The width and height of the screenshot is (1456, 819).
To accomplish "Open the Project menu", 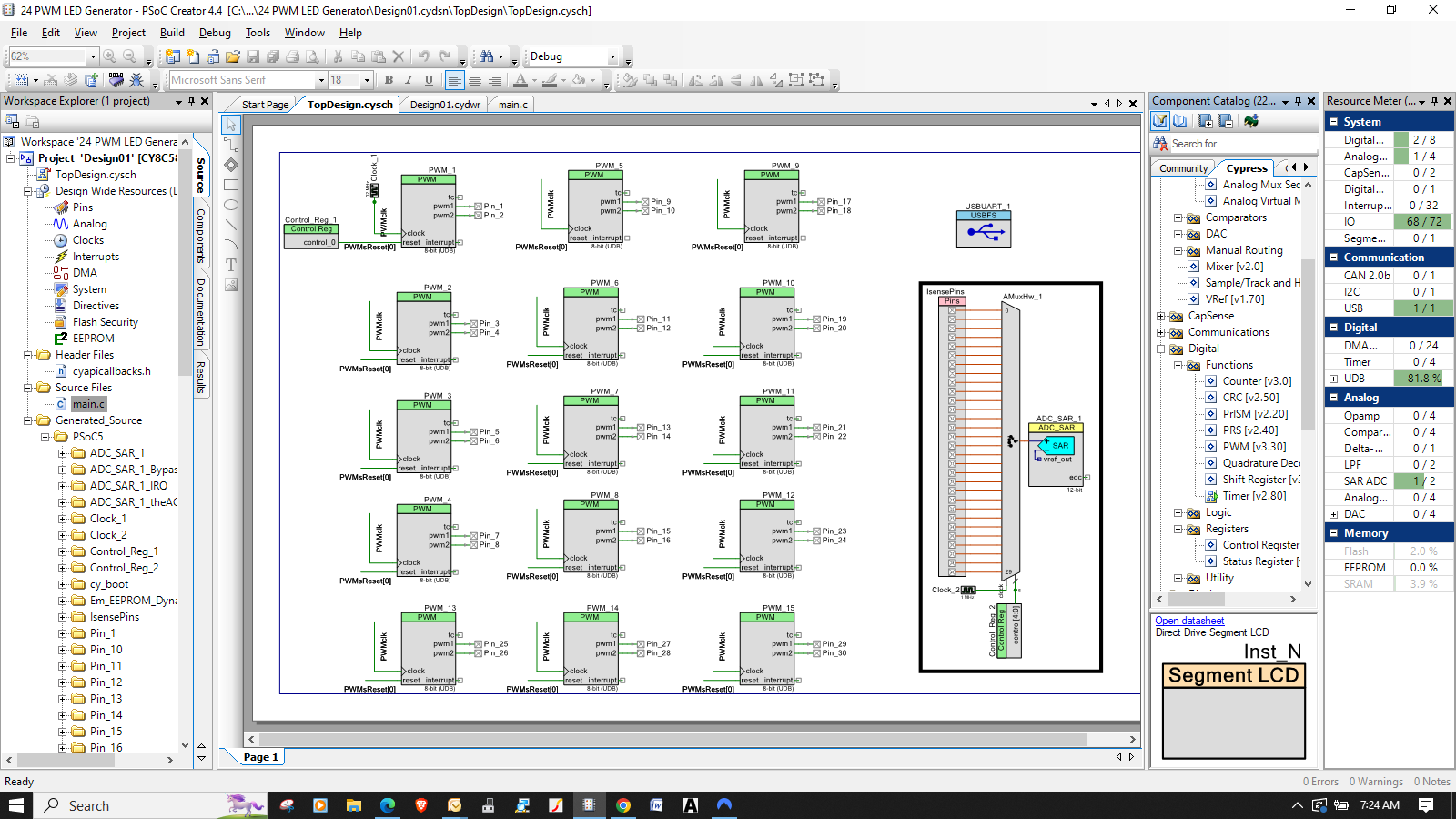I will point(128,33).
